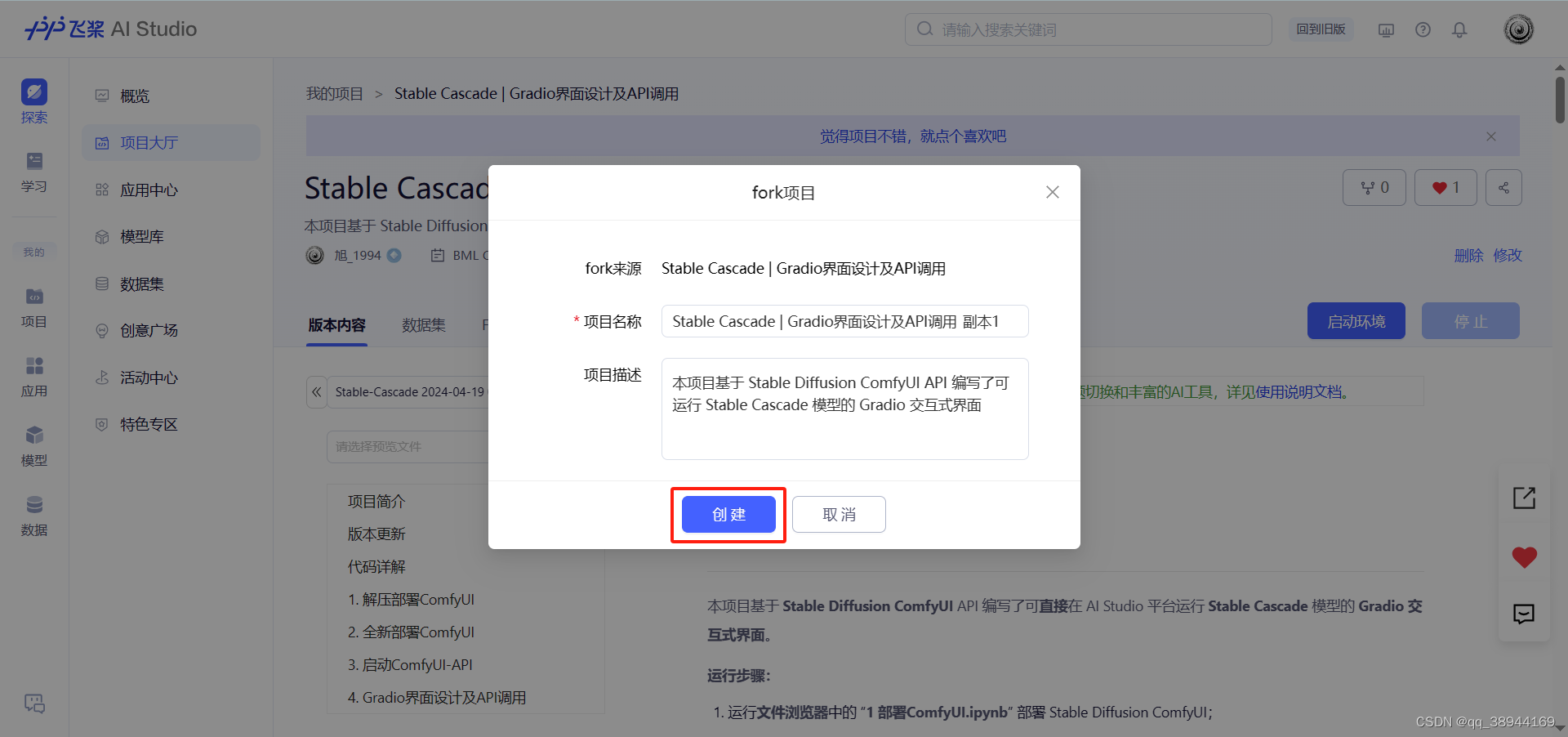Open 数据 icon in left rail
The width and height of the screenshot is (1568, 737).
coord(34,516)
